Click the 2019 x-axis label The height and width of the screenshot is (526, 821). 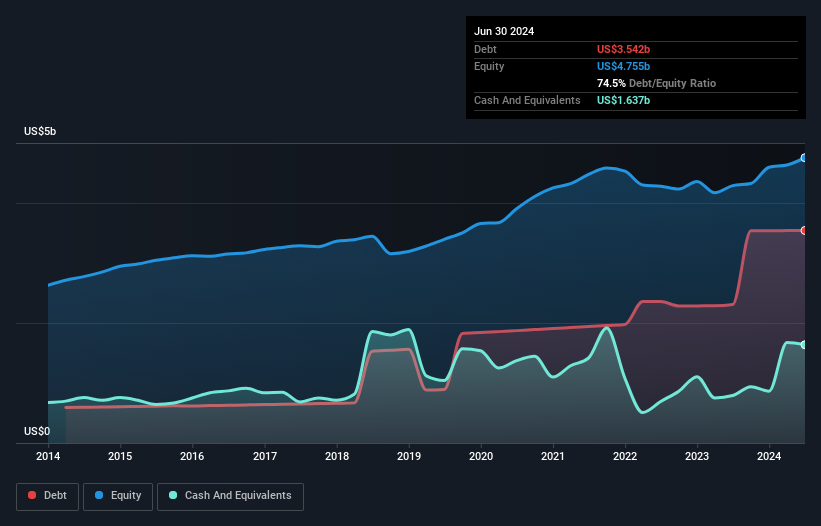pos(409,456)
